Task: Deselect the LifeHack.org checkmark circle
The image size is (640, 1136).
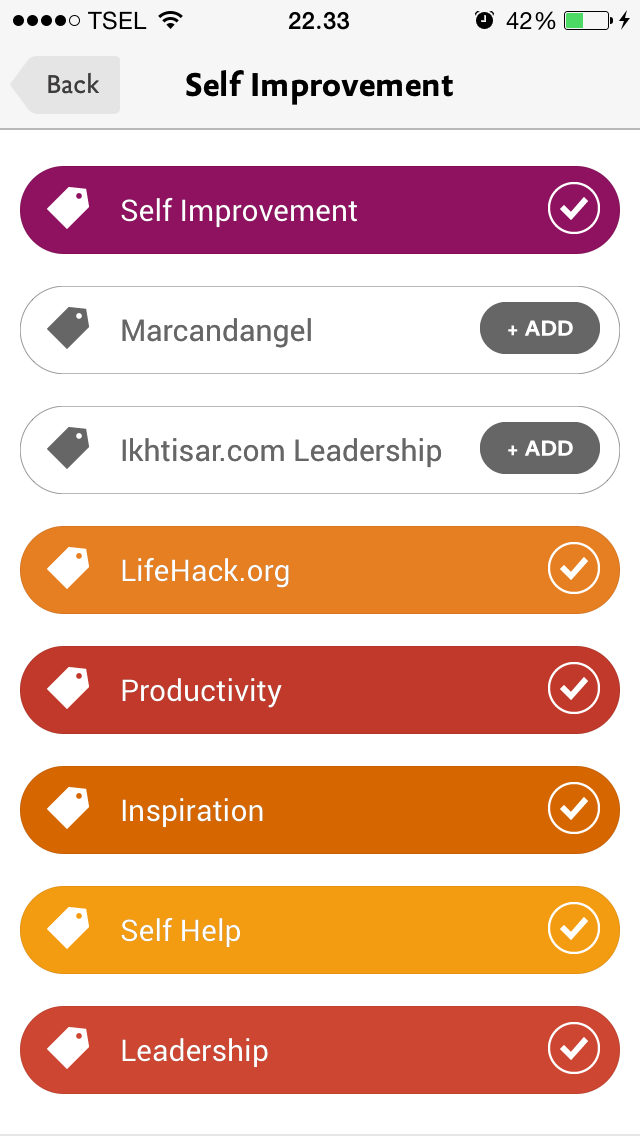Action: [574, 569]
